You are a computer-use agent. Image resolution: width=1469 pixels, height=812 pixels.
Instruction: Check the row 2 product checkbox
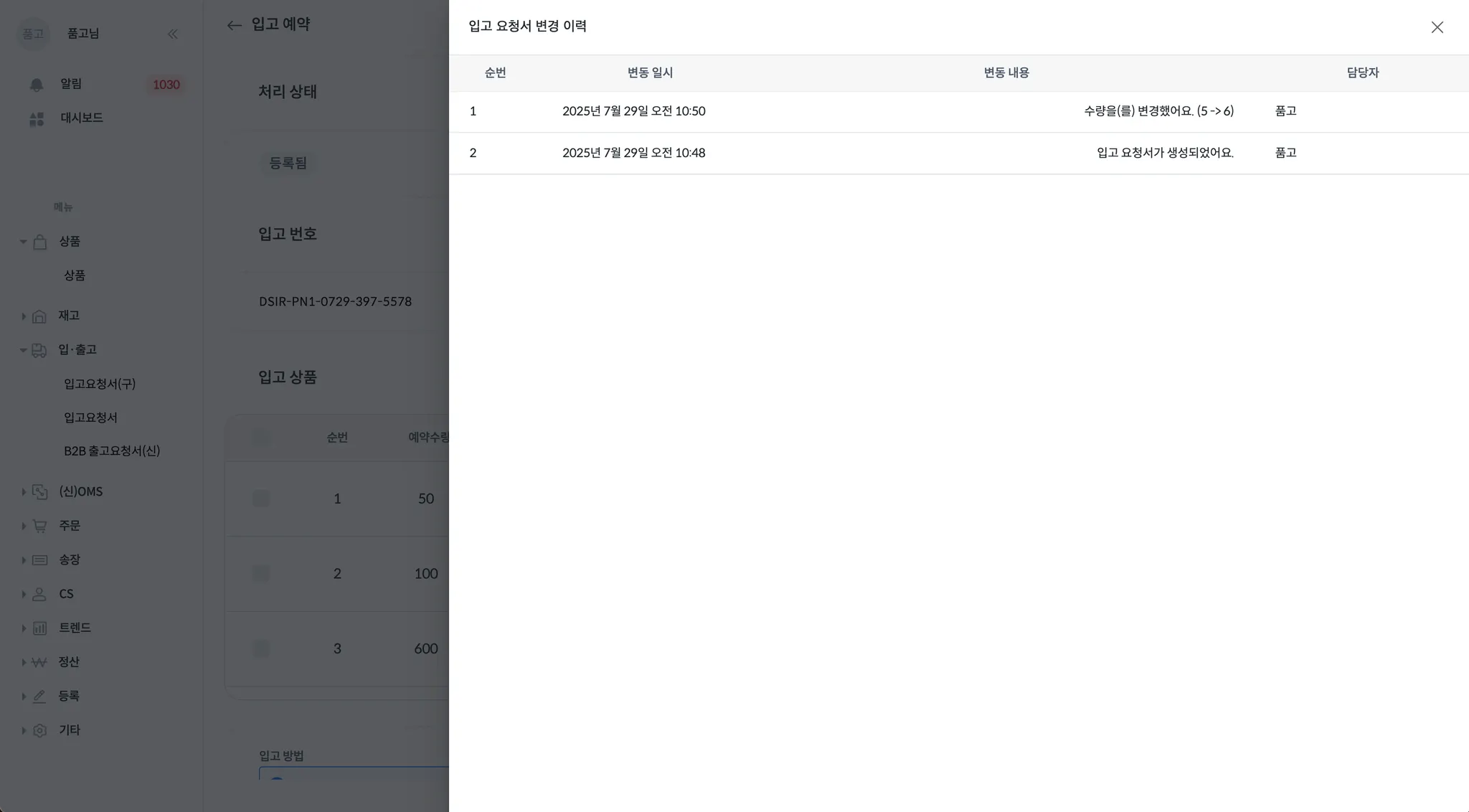(x=261, y=573)
